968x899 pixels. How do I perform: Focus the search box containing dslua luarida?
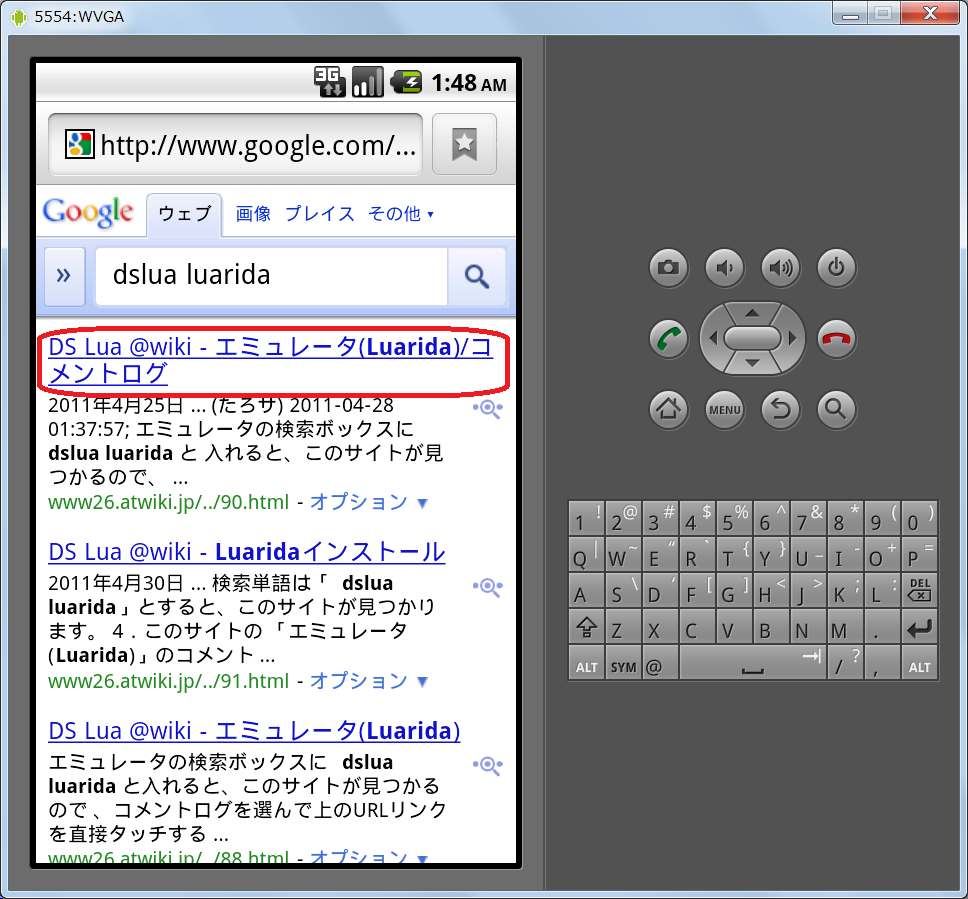pyautogui.click(x=271, y=276)
